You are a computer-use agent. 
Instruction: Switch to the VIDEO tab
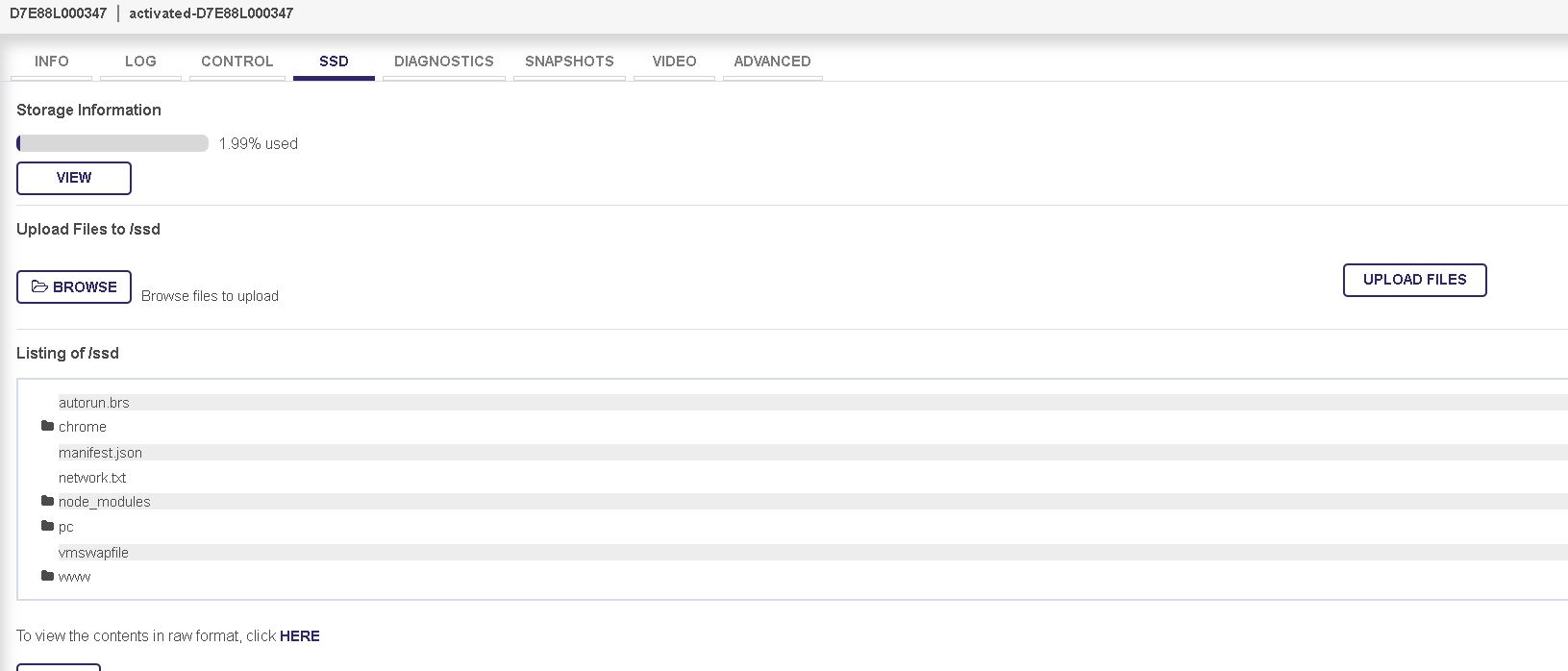674,62
